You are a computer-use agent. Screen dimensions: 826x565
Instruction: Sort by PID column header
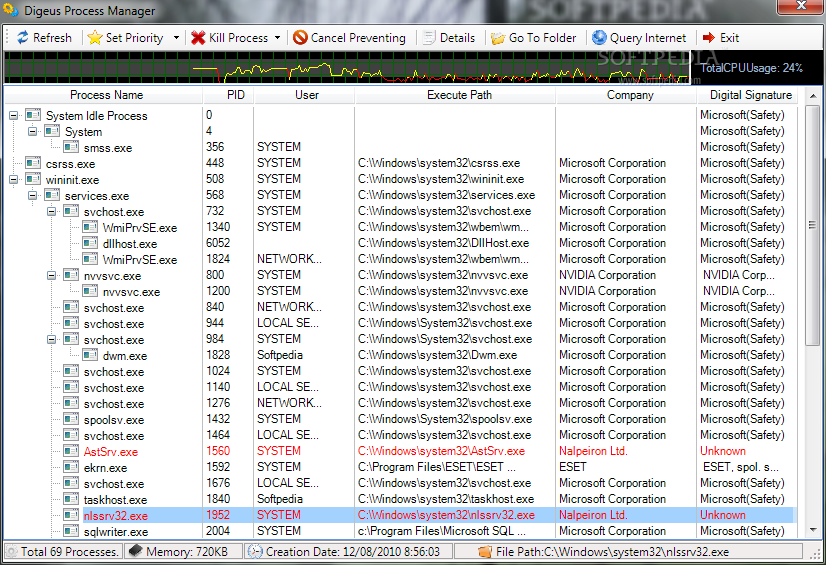click(229, 95)
